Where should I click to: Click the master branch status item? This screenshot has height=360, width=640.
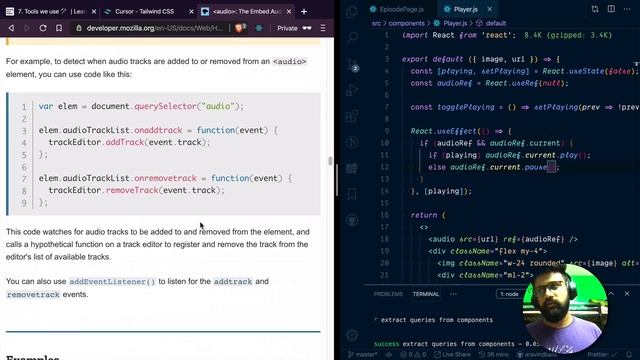362,354
